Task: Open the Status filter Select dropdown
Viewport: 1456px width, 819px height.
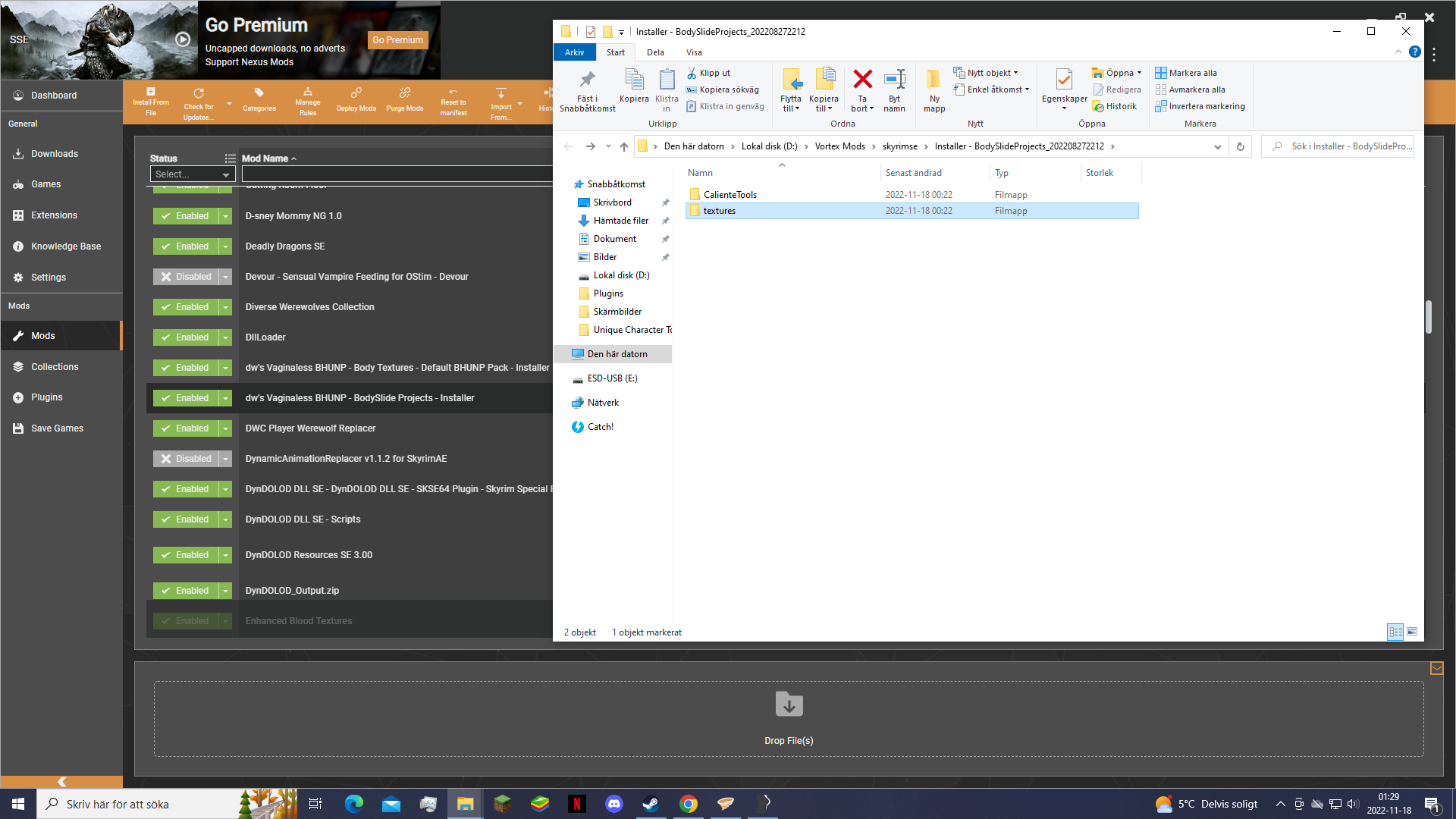Action: [x=193, y=174]
